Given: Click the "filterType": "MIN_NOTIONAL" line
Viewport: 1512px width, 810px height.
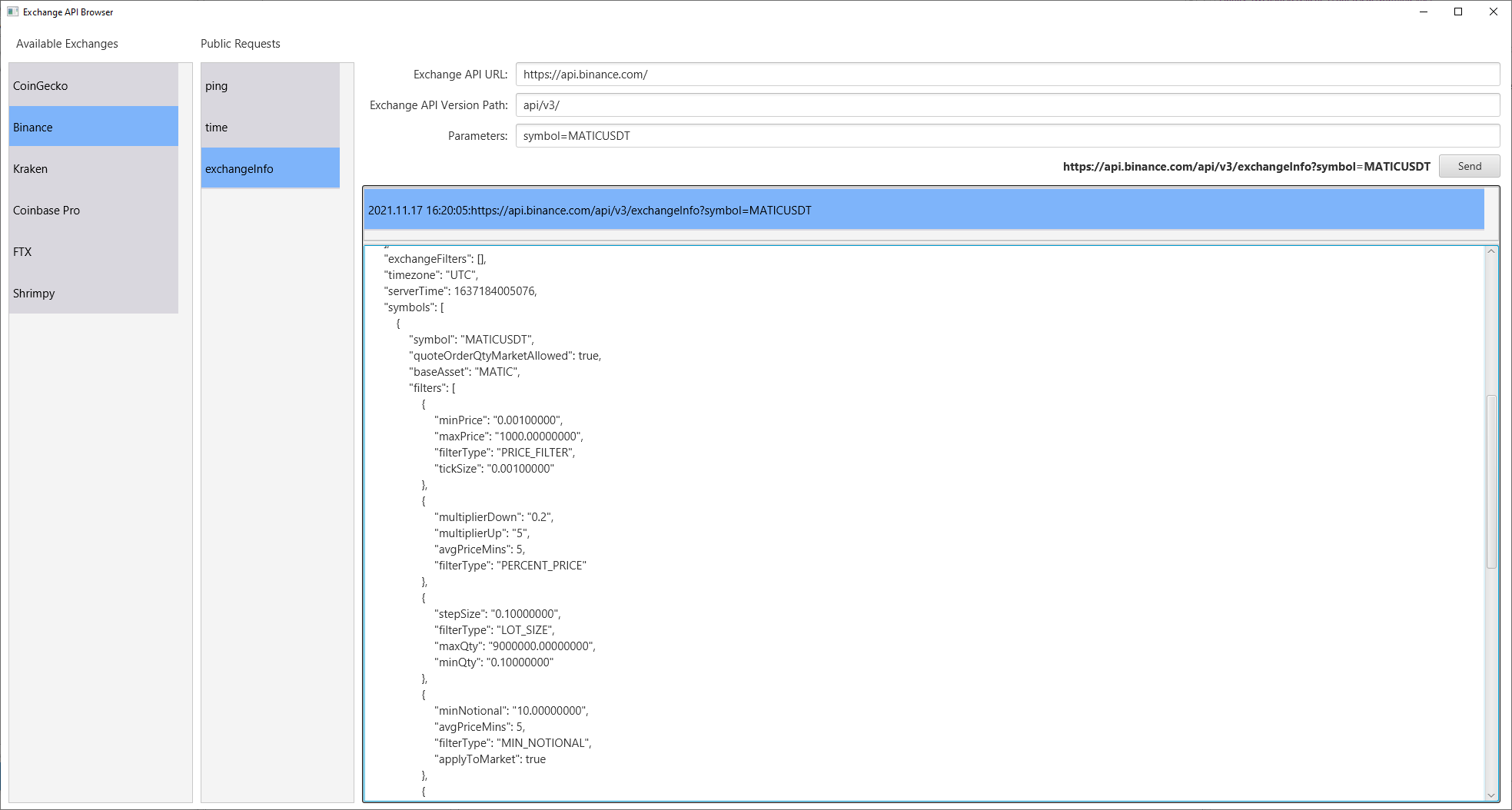Looking at the screenshot, I should click(513, 743).
